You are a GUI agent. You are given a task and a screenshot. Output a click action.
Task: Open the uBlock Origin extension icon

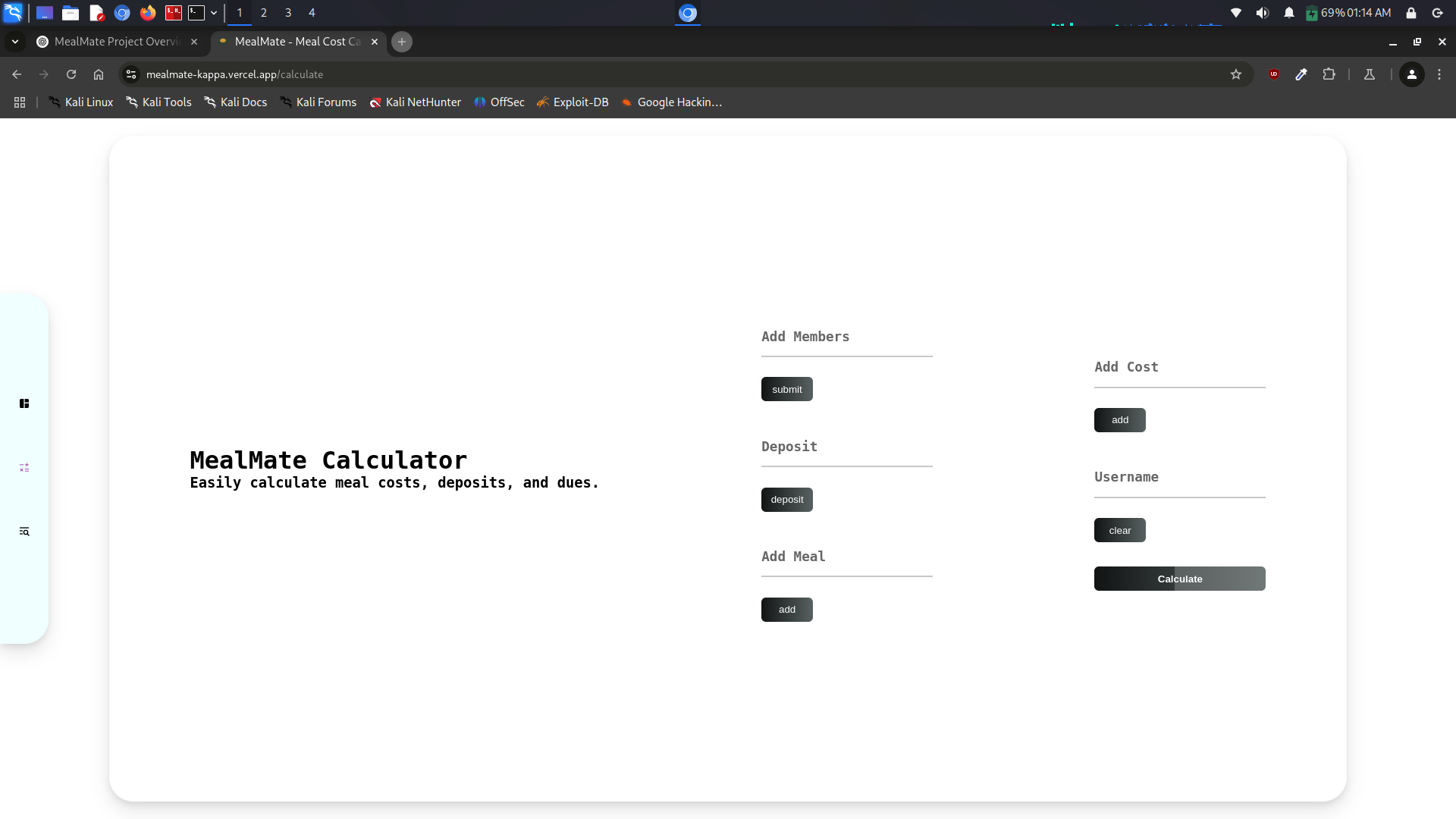(1275, 74)
